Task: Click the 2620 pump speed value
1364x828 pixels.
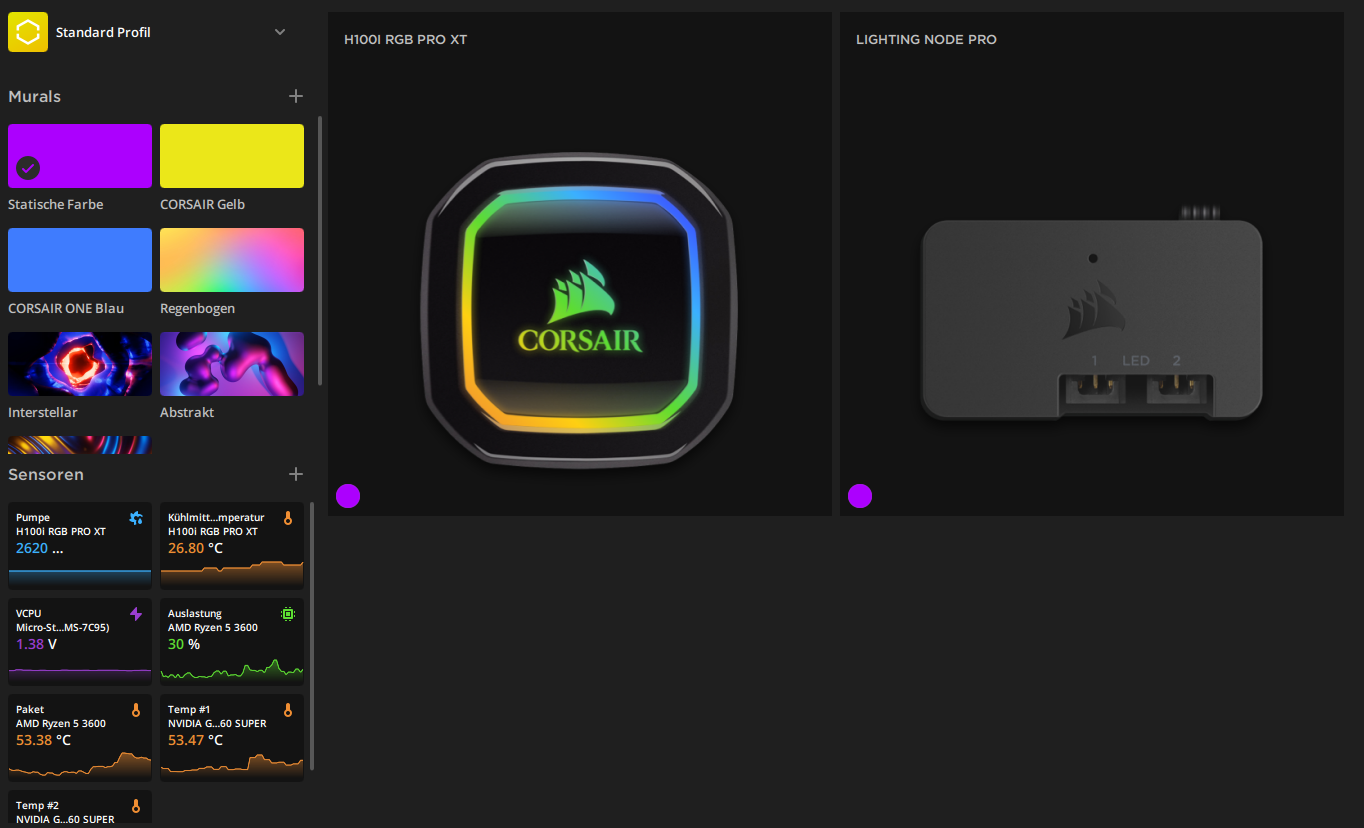Action: click(x=32, y=548)
